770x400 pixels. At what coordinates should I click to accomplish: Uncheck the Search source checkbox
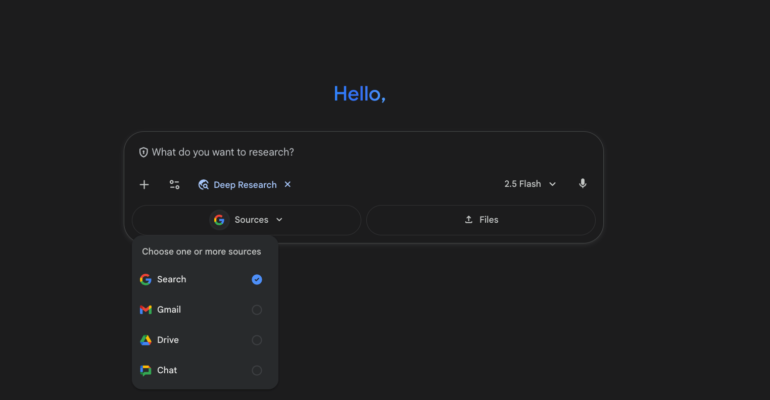coord(257,279)
